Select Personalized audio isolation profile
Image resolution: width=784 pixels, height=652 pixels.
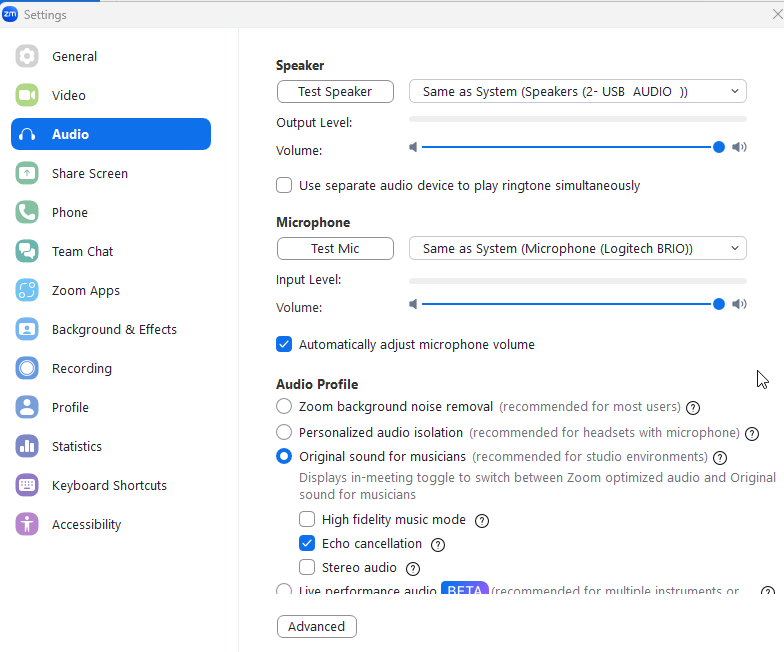pyautogui.click(x=284, y=433)
